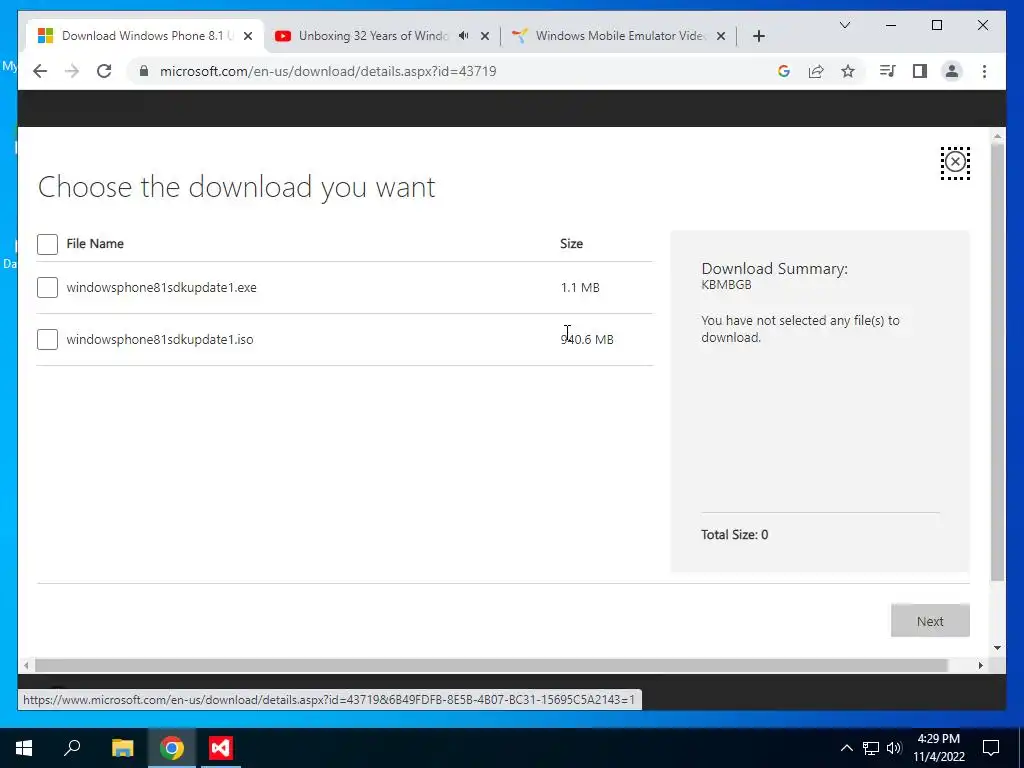Click the 1.1 MB size value
This screenshot has height=768, width=1024.
(x=580, y=287)
